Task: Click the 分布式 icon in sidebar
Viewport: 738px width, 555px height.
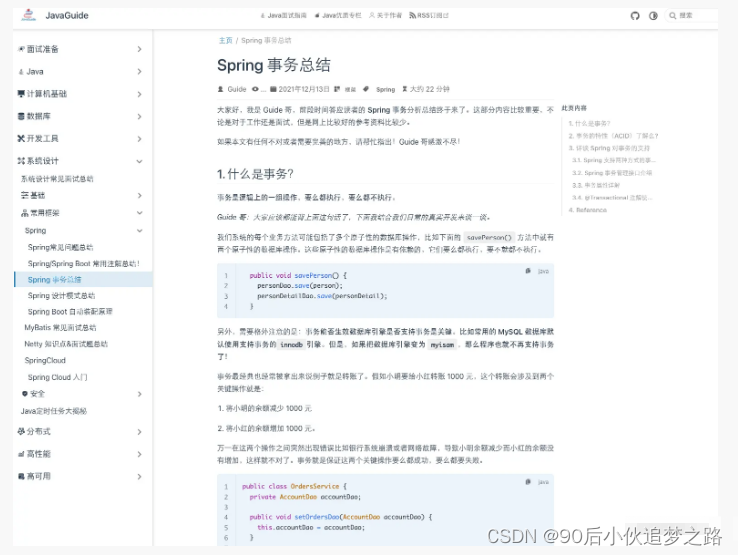Action: coord(21,431)
